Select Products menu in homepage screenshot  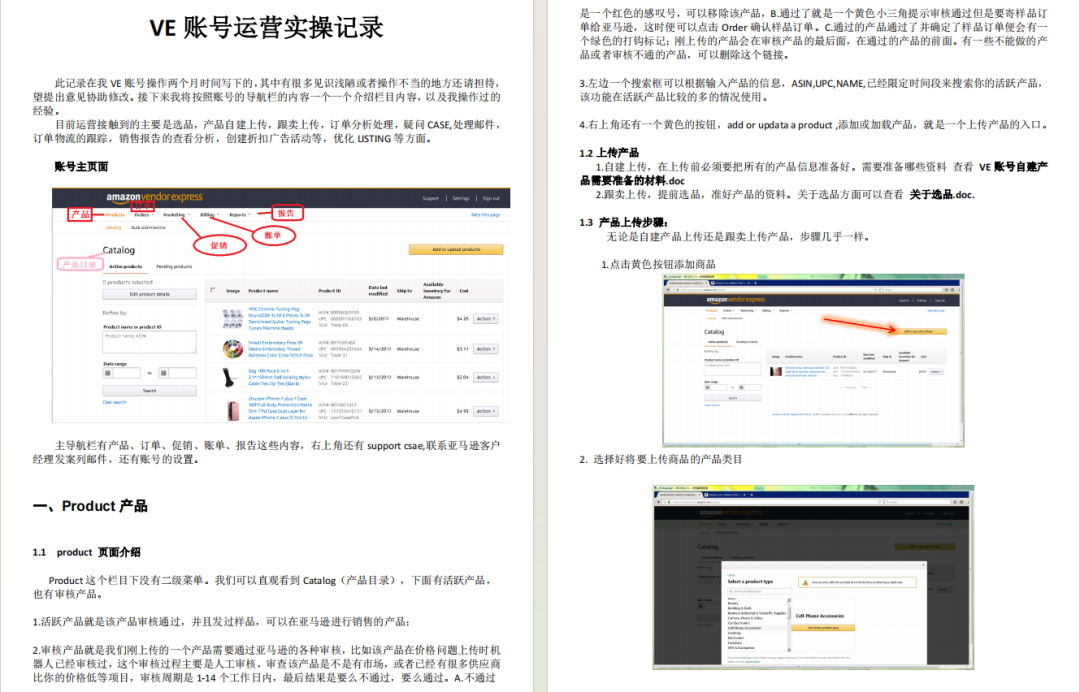(x=115, y=215)
